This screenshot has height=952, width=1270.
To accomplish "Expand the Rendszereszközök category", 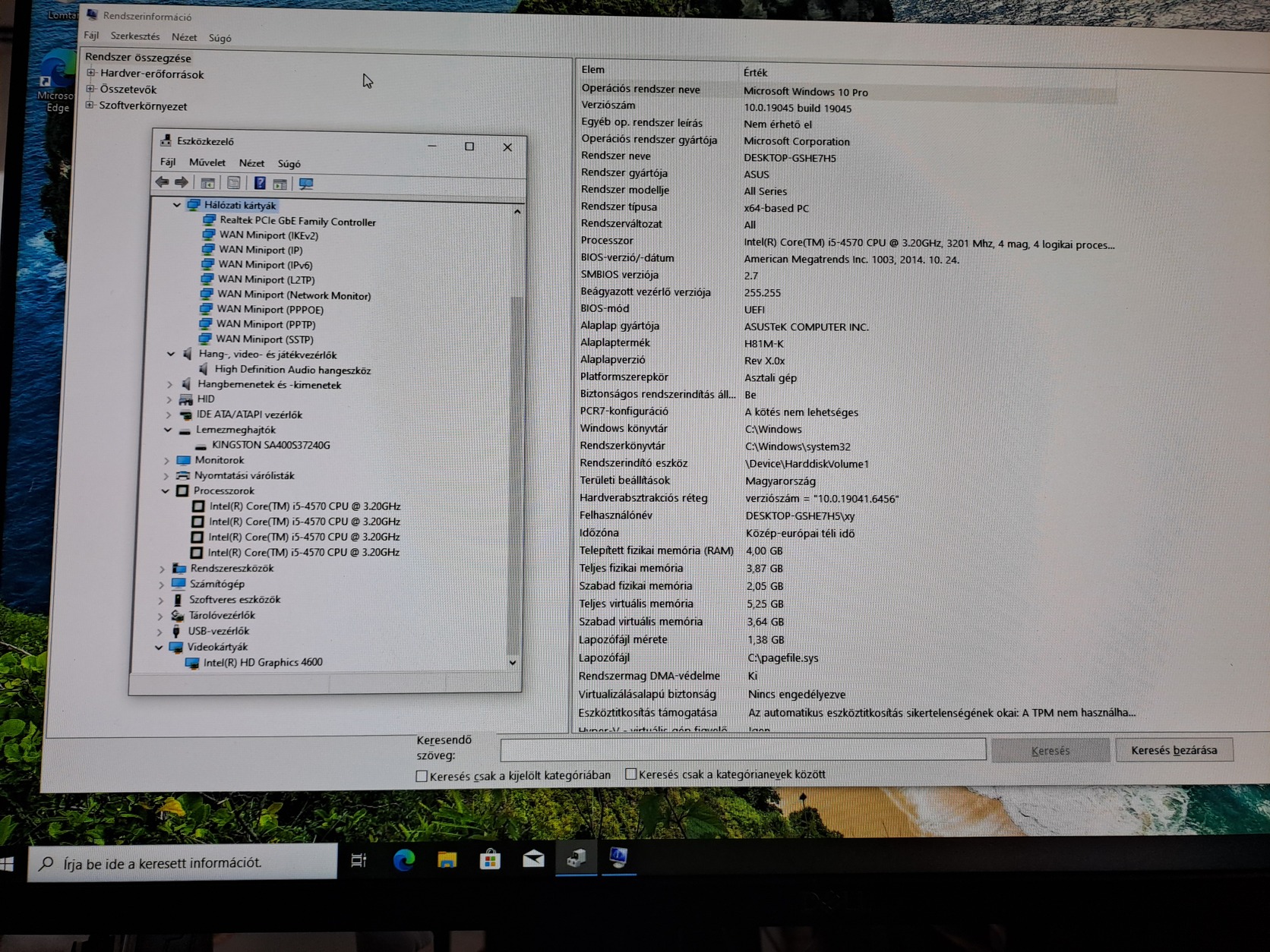I will [162, 569].
